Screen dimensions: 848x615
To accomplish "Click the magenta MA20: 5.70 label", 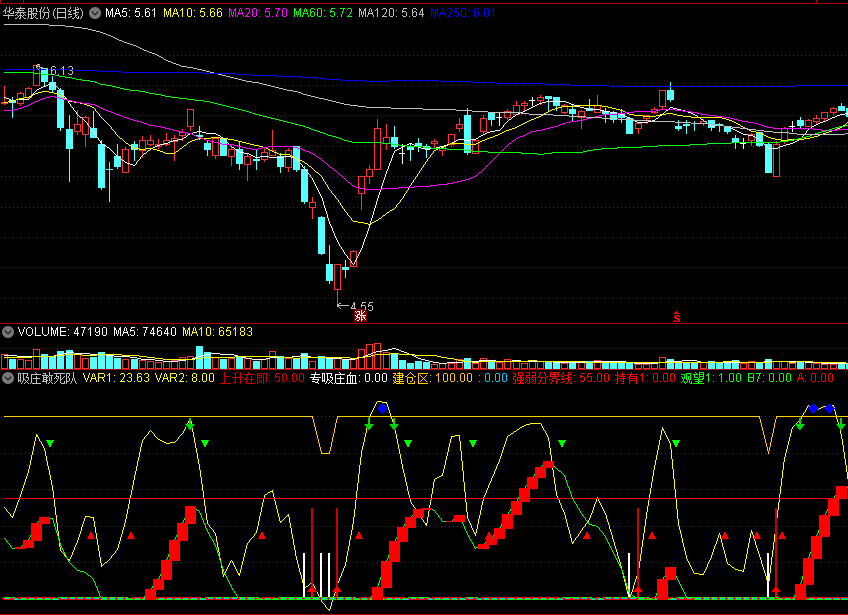I will tap(258, 13).
